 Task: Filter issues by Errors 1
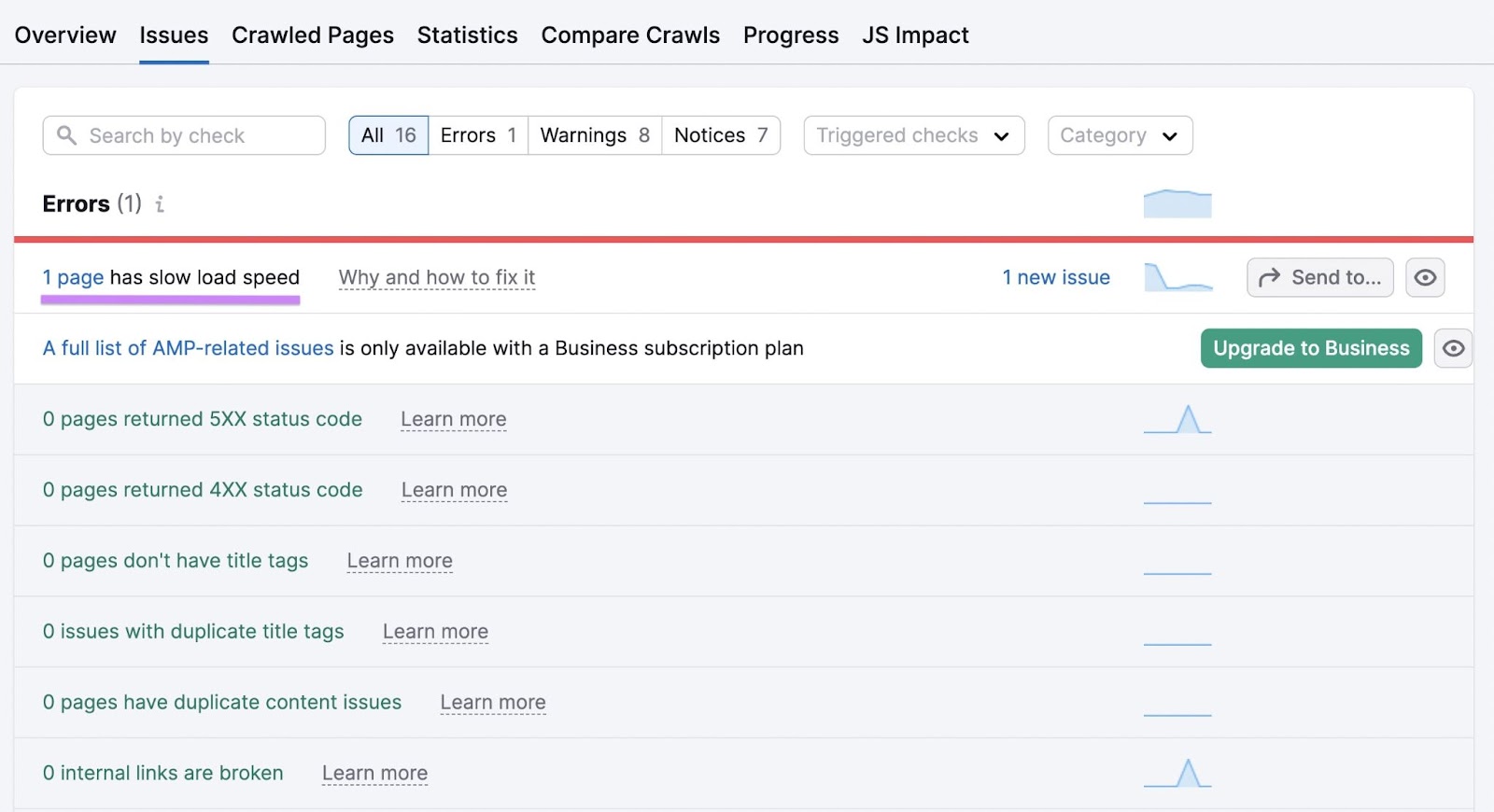click(x=478, y=135)
